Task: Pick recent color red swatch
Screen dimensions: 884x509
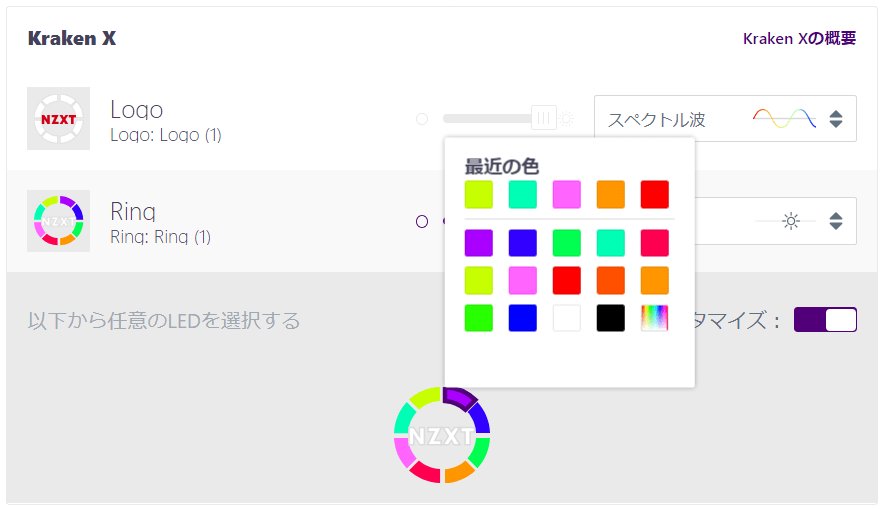Action: (655, 194)
